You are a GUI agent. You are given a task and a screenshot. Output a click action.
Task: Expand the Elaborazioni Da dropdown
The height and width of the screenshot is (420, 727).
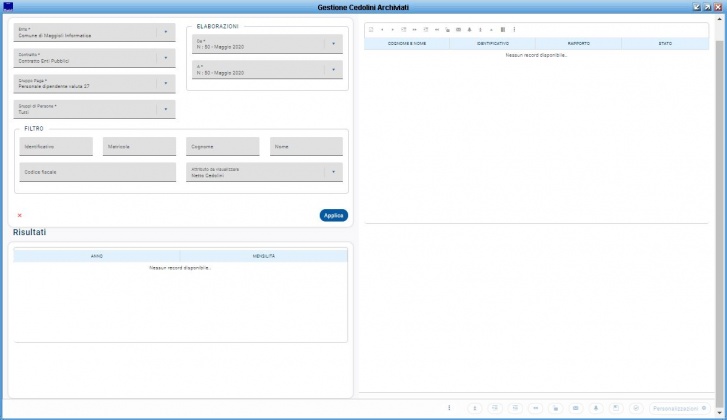click(268, 44)
